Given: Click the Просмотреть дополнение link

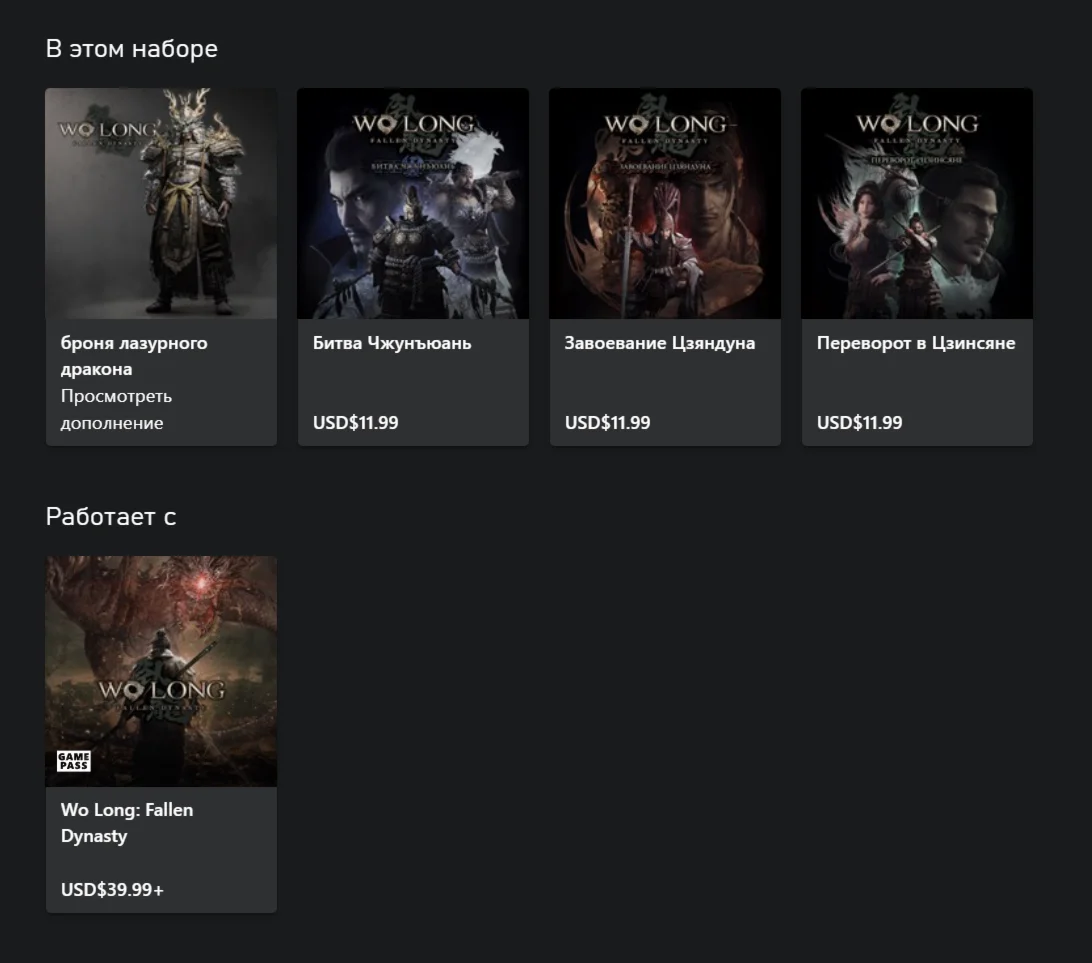Looking at the screenshot, I should coord(116,409).
